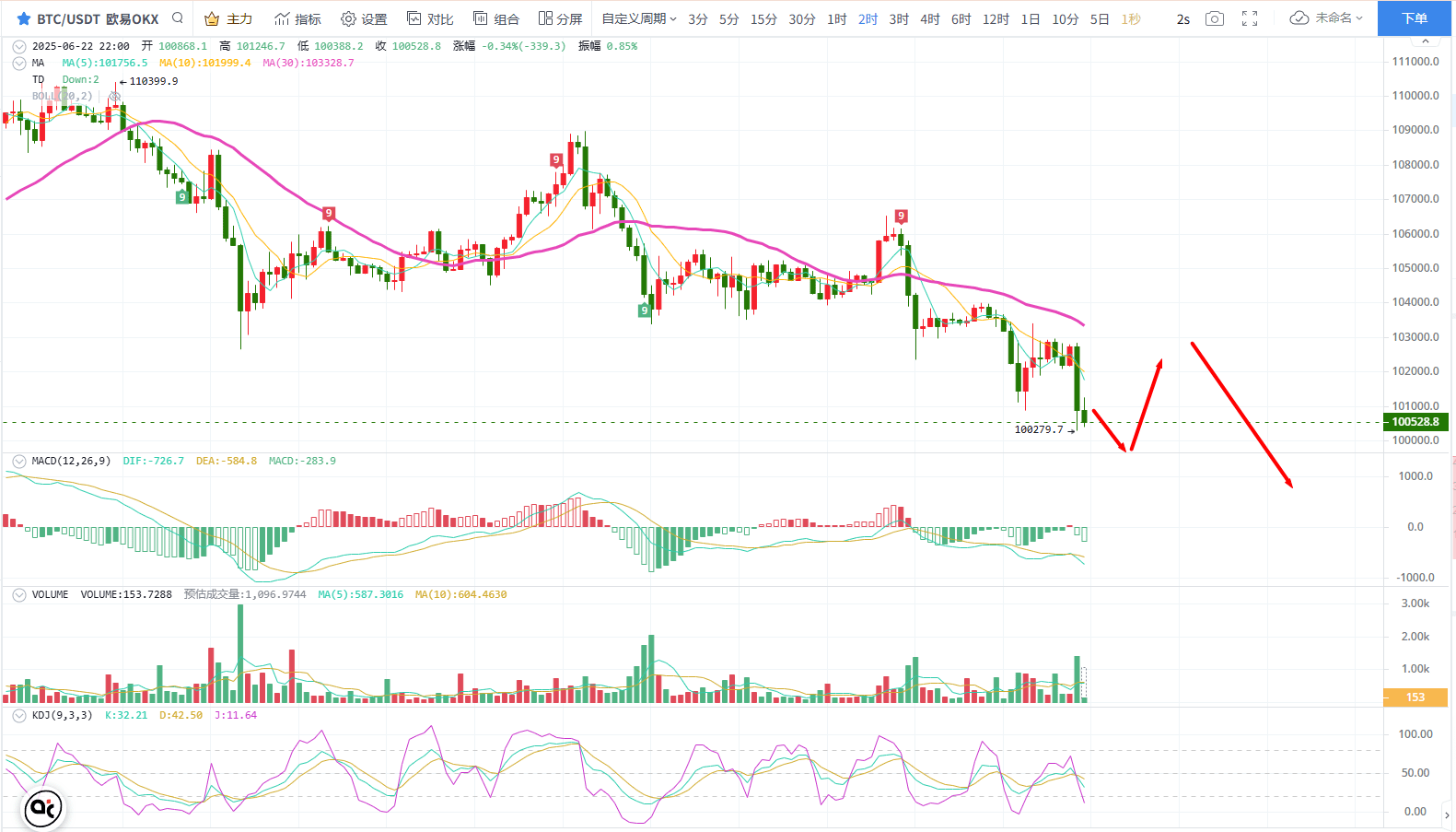Click the KDJ(9,3,3) label
This screenshot has width=1456, height=832.
coord(62,715)
